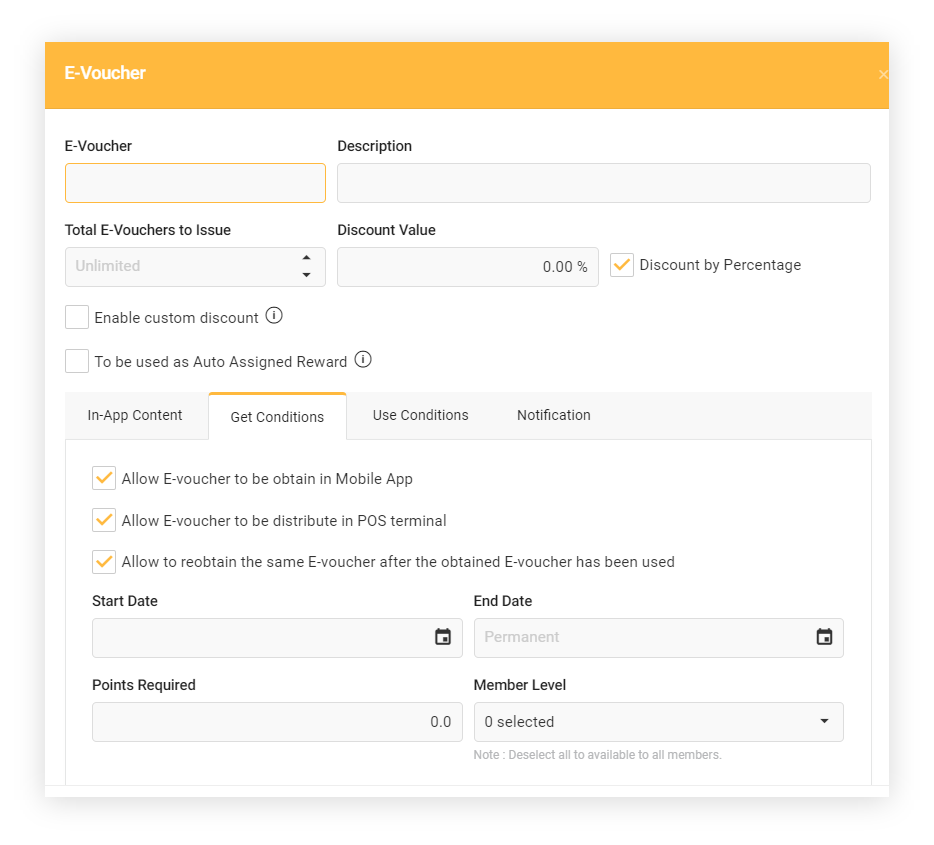
Task: Open the Start Date calendar picker
Action: pos(443,637)
